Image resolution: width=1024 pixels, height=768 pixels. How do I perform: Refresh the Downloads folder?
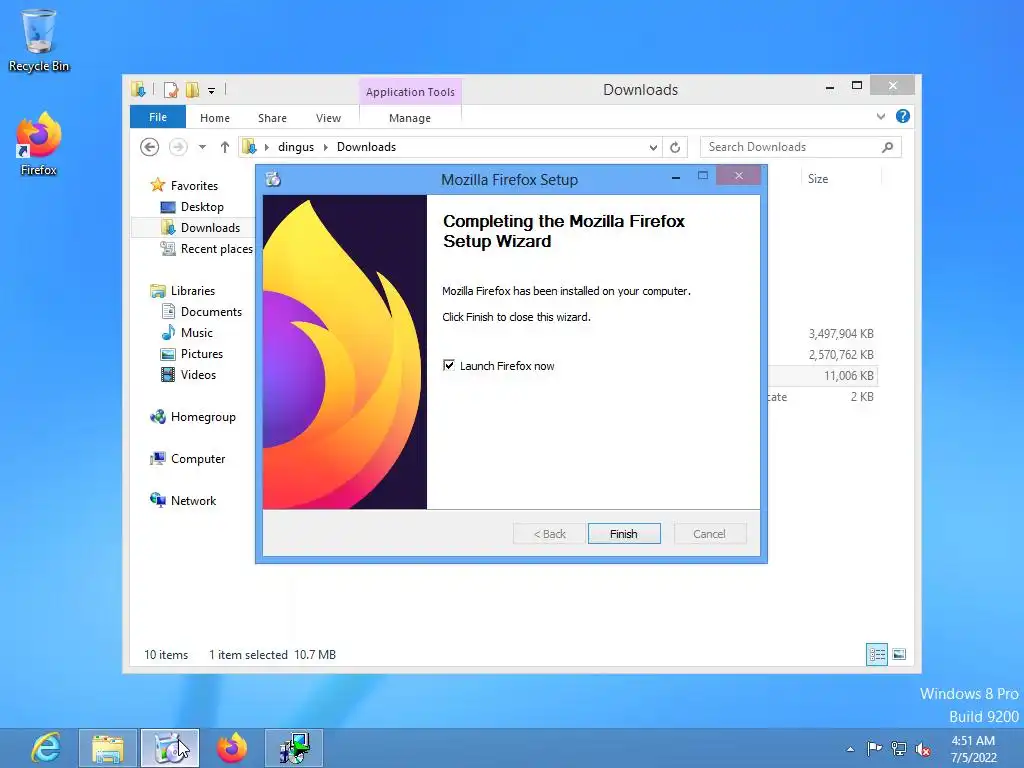[x=675, y=148]
